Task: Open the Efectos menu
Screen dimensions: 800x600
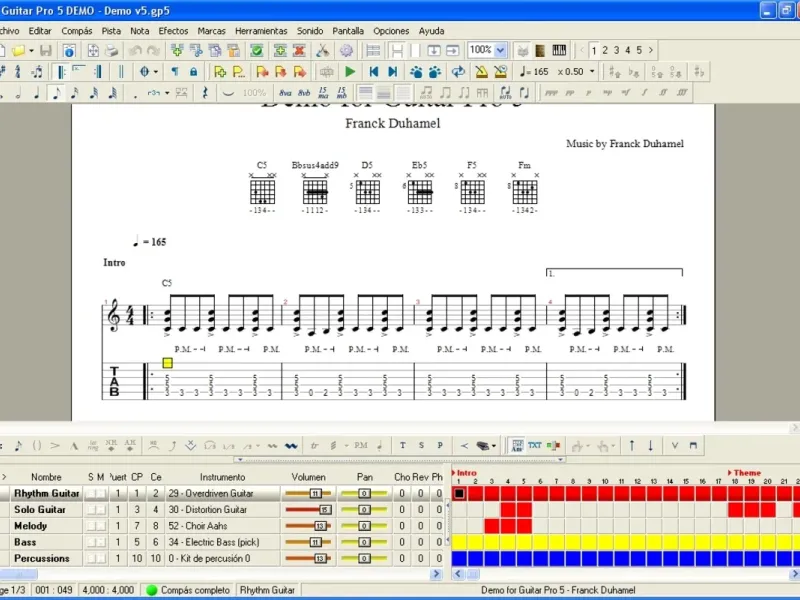Action: (173, 31)
